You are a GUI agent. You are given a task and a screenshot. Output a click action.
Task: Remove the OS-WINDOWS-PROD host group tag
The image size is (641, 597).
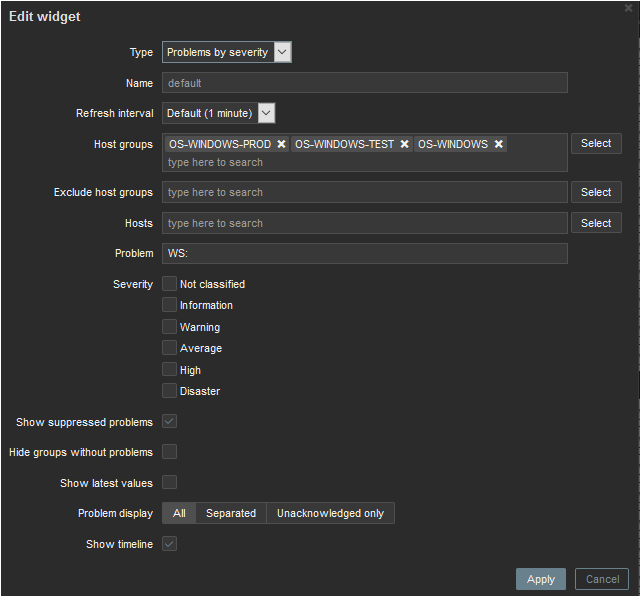282,144
